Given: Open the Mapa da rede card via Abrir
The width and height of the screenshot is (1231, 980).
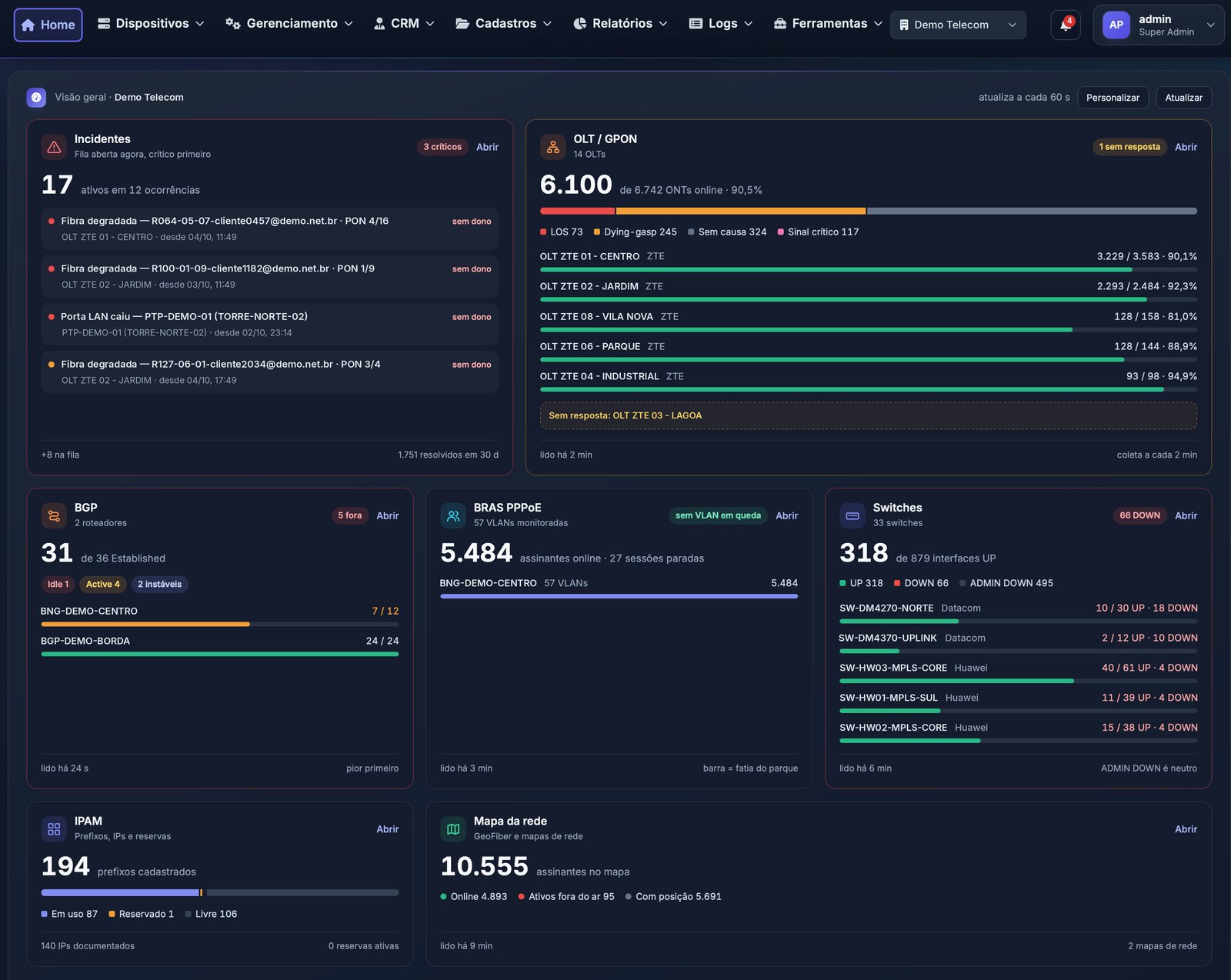Looking at the screenshot, I should (x=1186, y=829).
